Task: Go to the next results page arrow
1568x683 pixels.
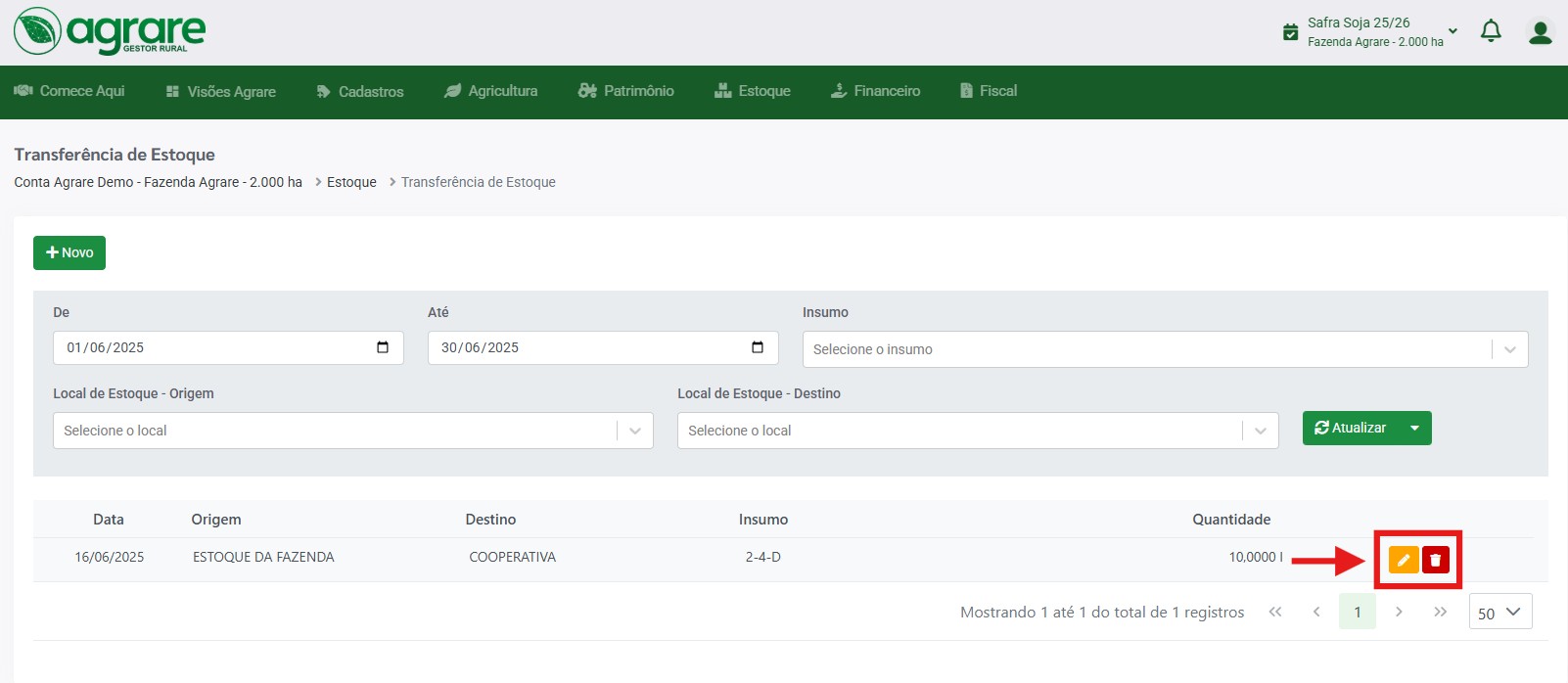Action: tap(1399, 612)
